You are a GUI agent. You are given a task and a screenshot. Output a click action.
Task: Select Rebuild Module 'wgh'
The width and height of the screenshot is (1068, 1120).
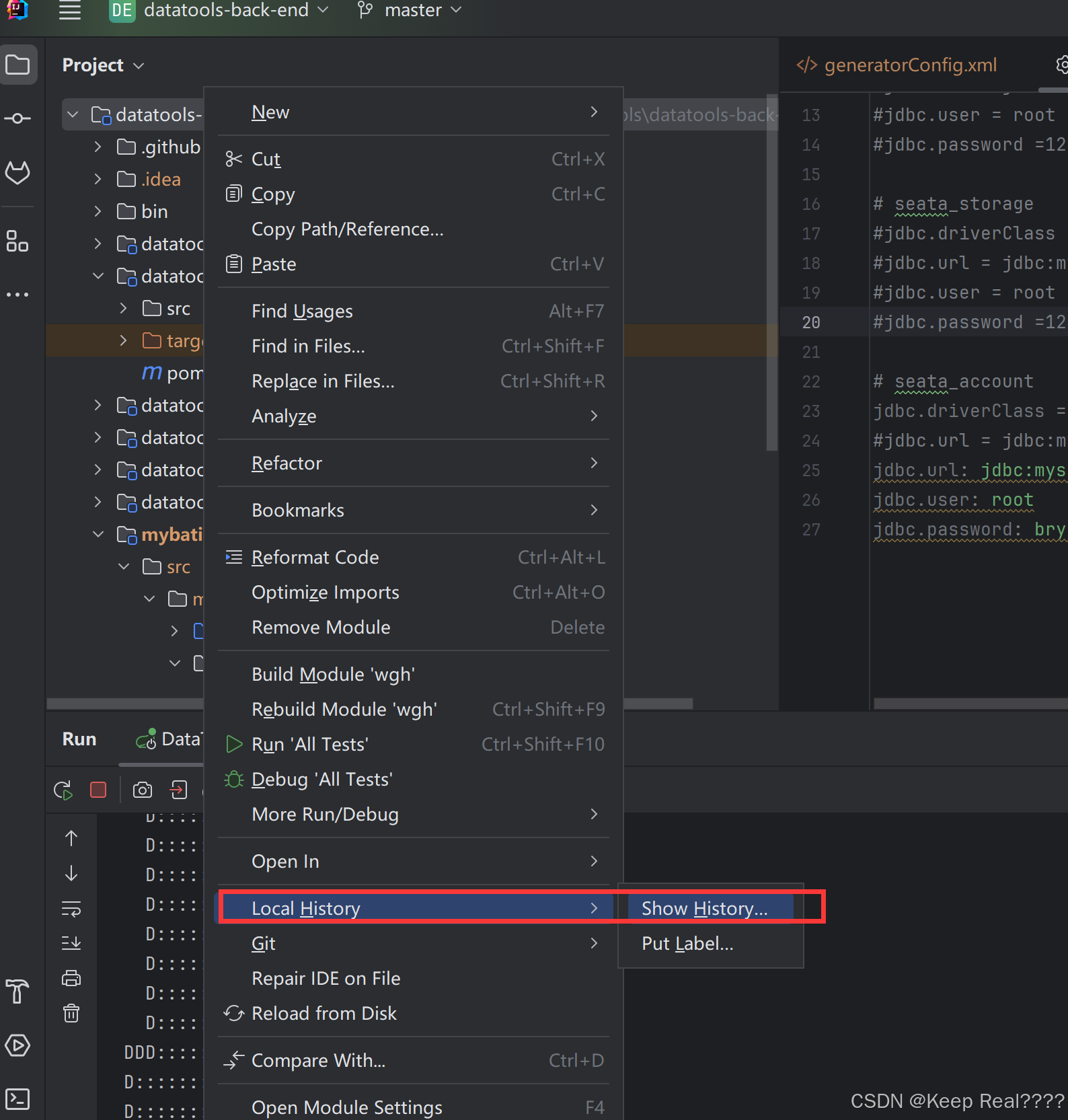[414, 710]
